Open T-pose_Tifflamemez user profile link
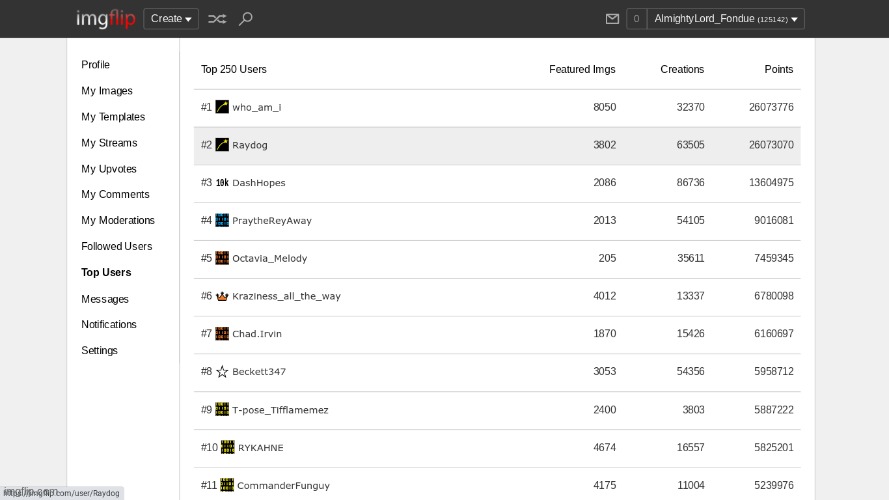The image size is (889, 500). 280,410
